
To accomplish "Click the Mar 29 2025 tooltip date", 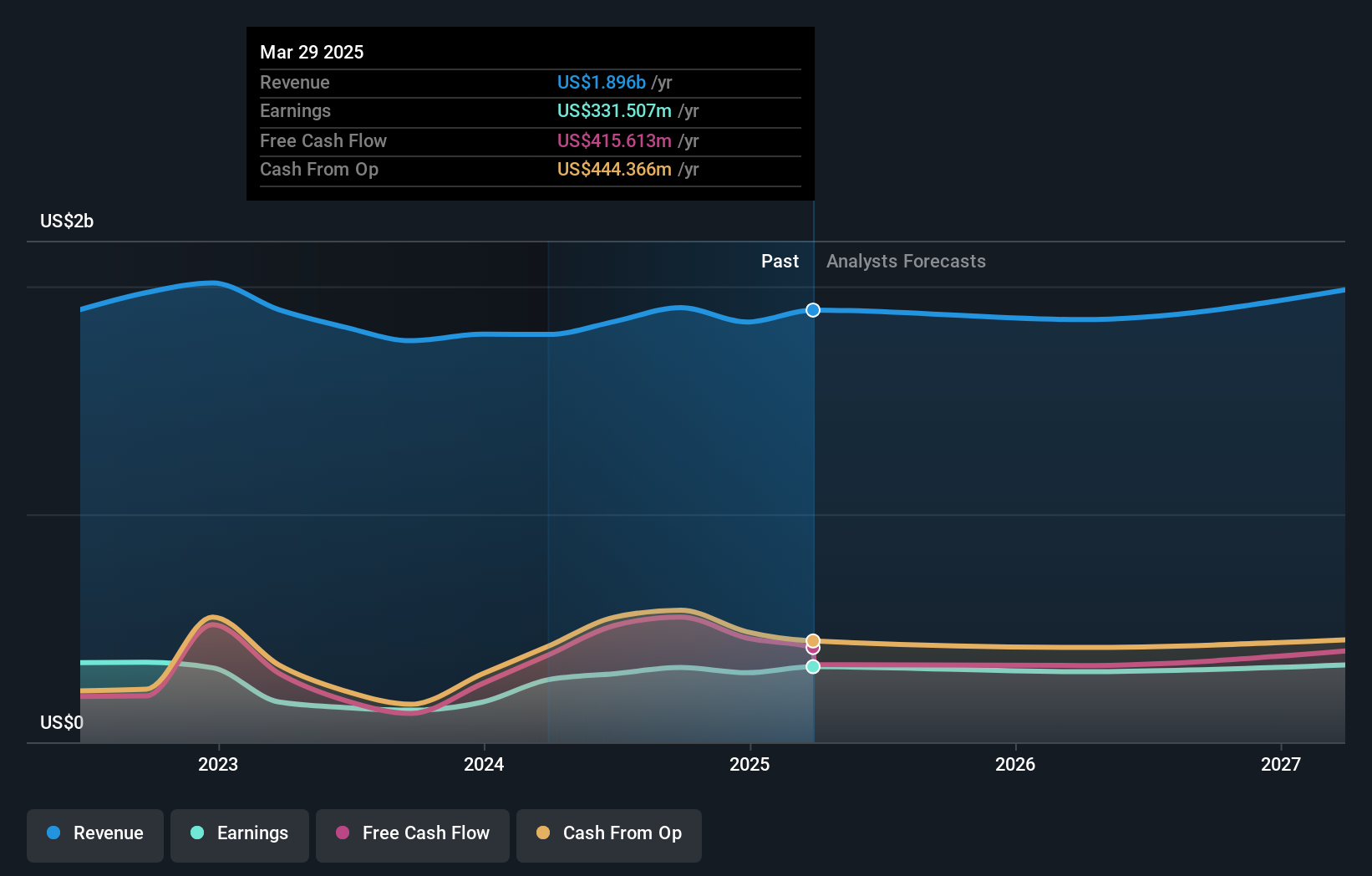I will [x=312, y=53].
